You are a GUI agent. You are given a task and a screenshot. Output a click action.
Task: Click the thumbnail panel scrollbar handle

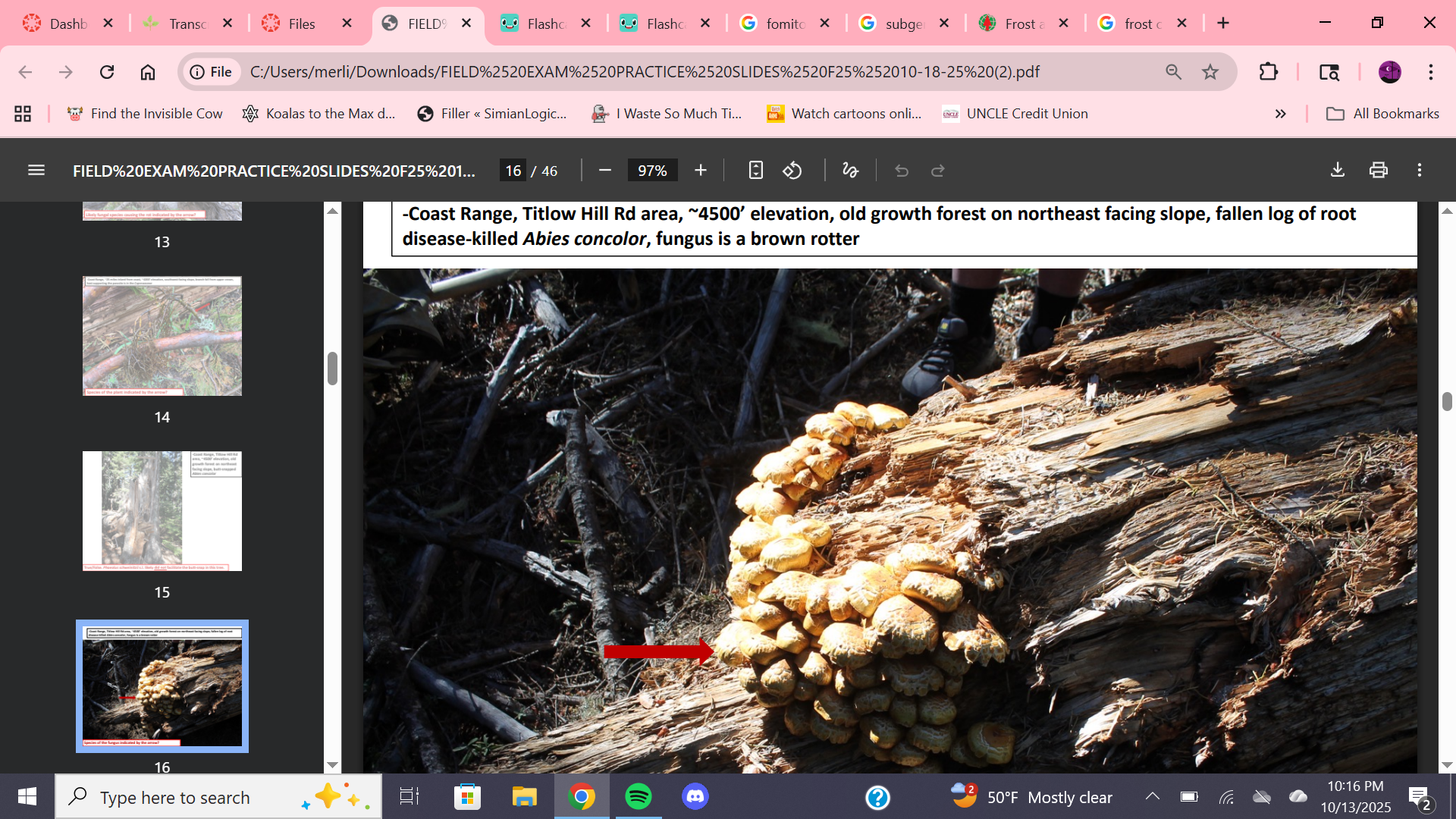332,369
